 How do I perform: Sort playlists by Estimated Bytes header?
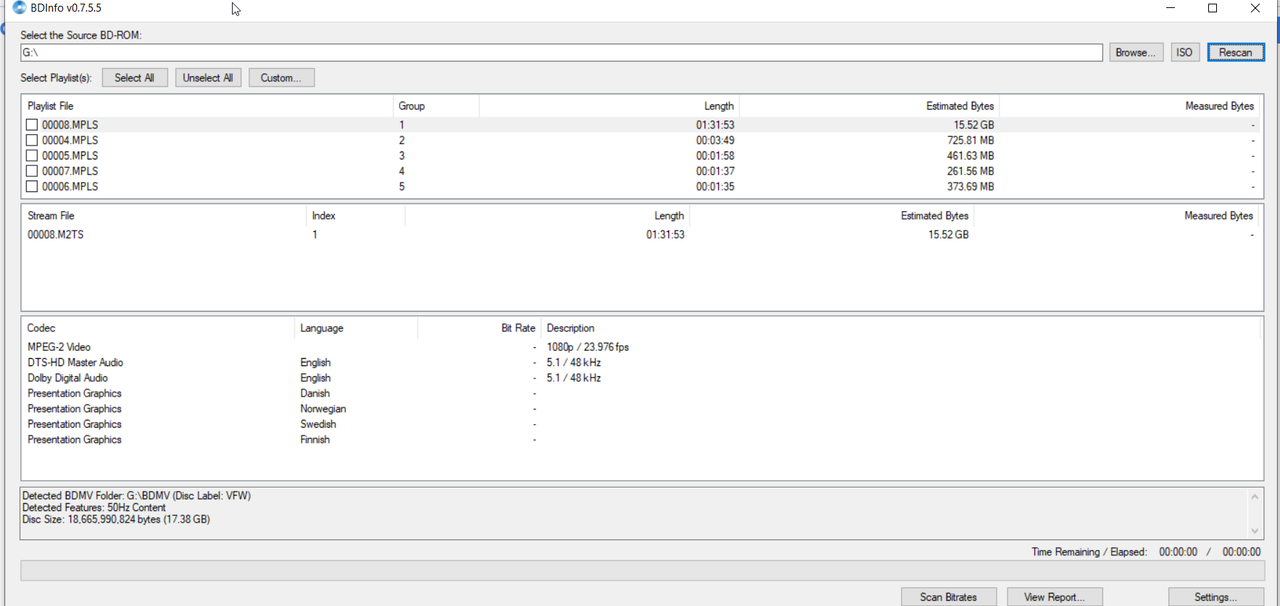[x=869, y=106]
